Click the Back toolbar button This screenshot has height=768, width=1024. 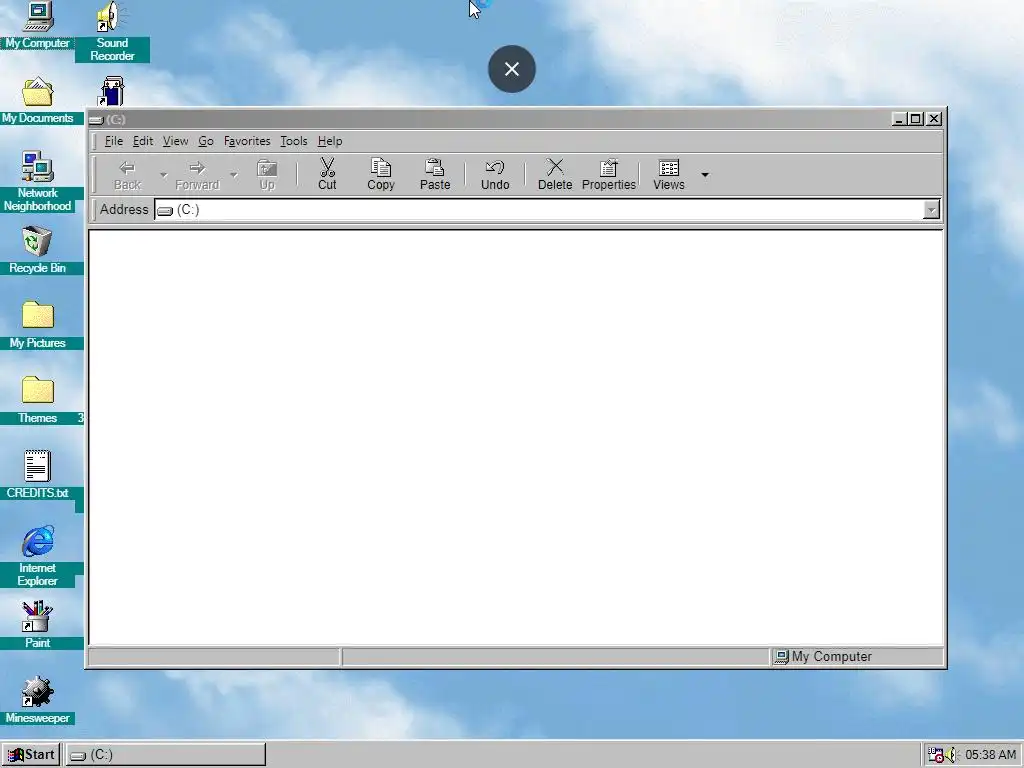point(127,175)
